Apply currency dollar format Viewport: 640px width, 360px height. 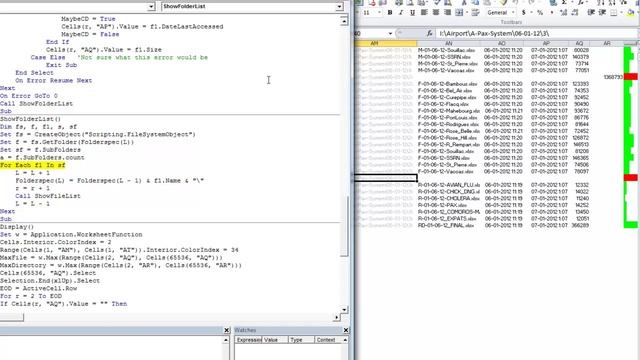524,13
